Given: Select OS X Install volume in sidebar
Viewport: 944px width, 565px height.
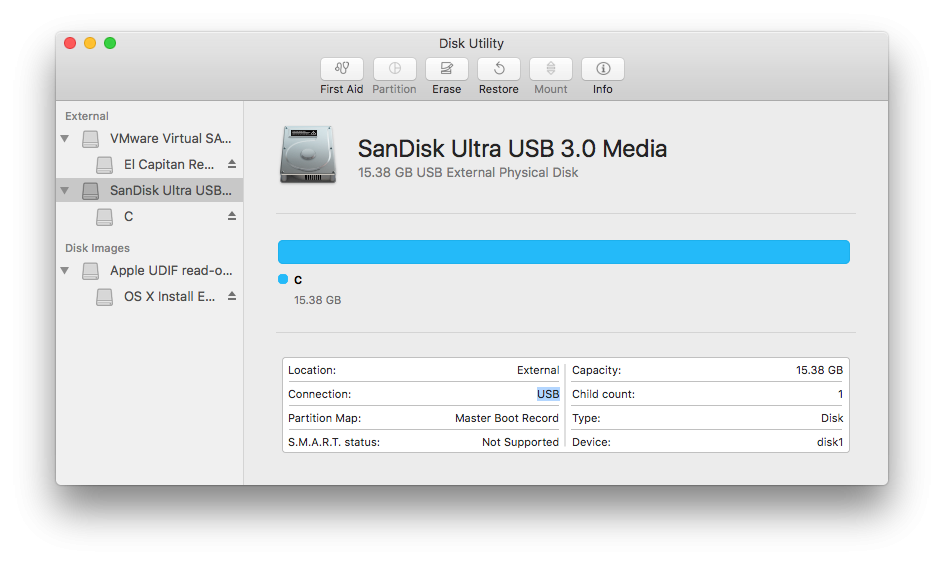Looking at the screenshot, I should pos(168,296).
